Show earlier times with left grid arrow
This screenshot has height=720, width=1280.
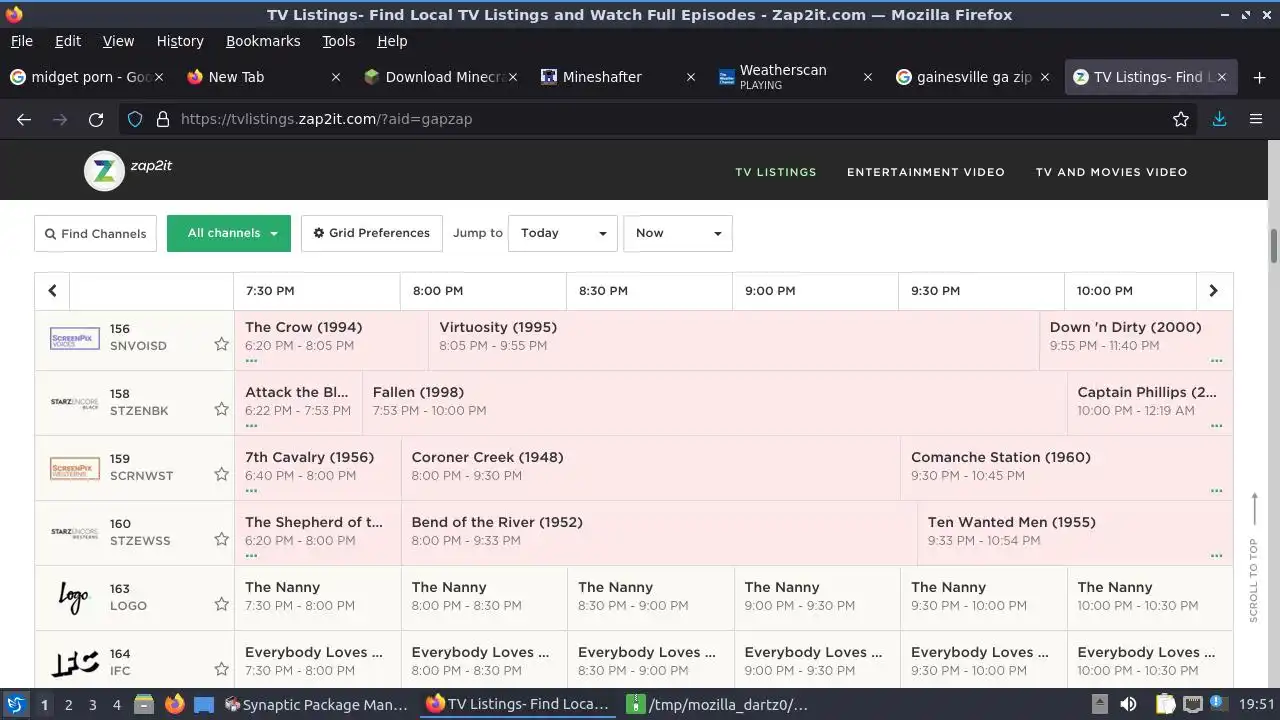tap(52, 291)
